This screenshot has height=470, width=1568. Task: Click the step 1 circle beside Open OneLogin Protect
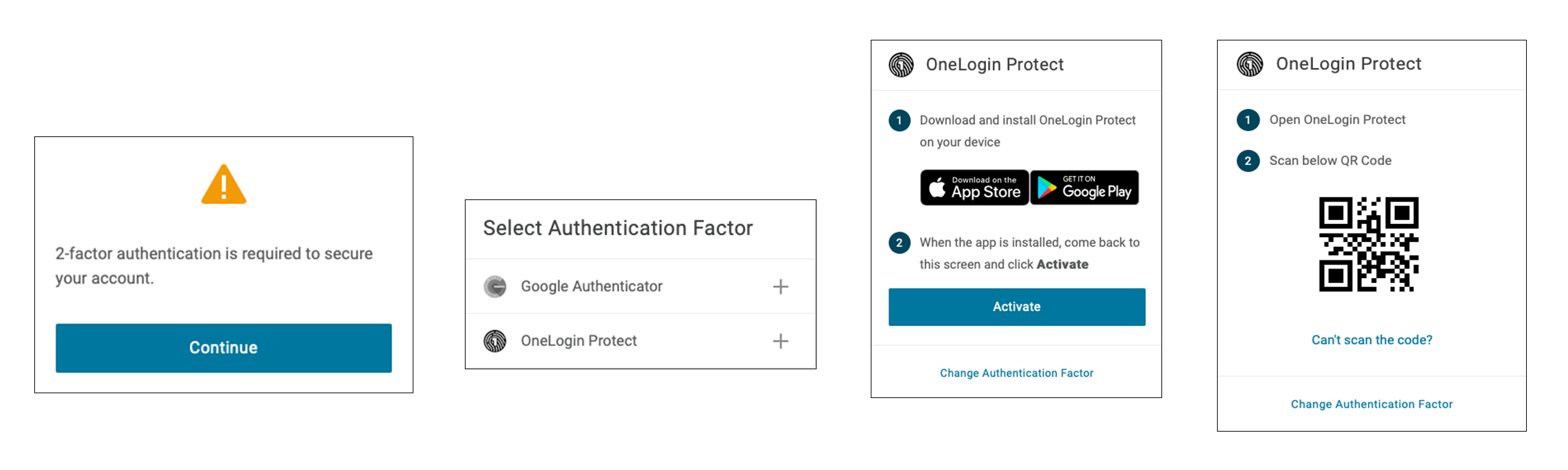(x=1248, y=120)
